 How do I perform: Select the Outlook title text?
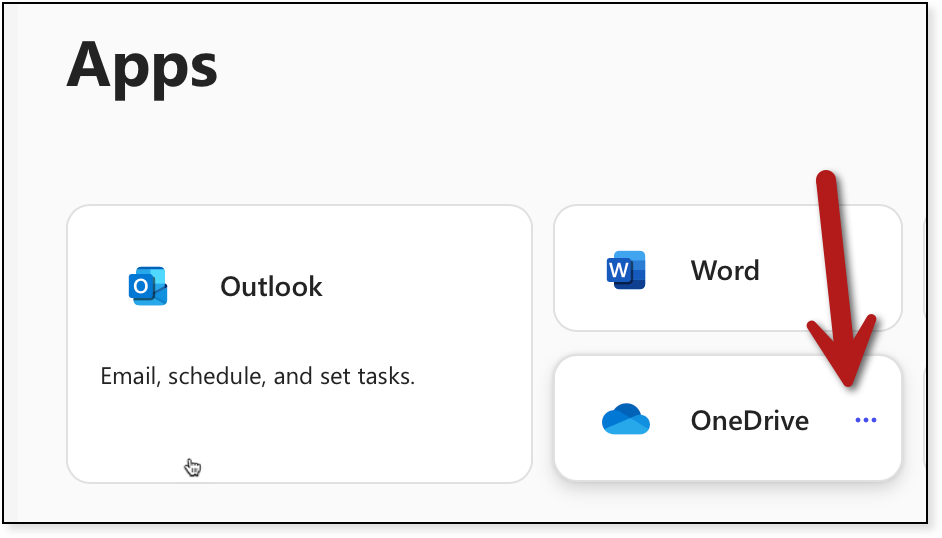point(271,287)
